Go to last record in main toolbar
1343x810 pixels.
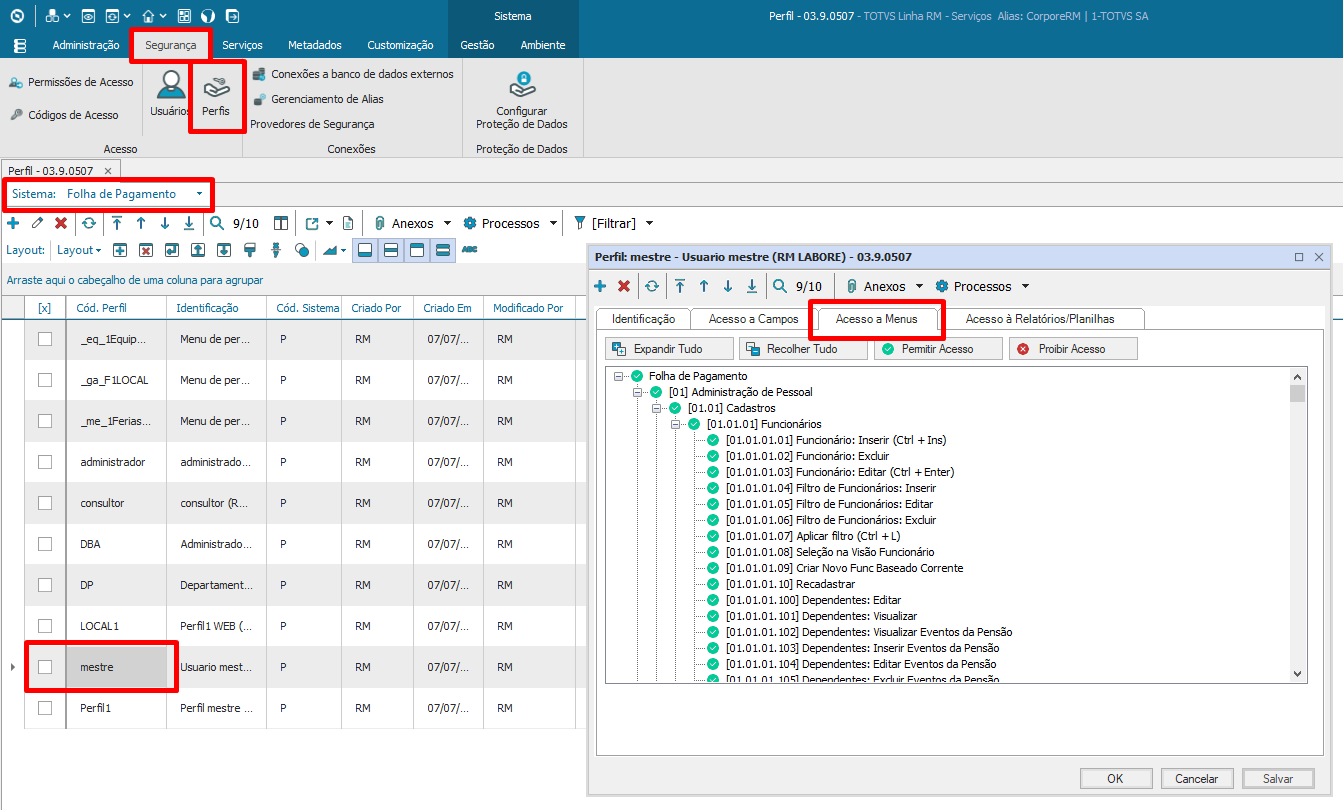189,223
